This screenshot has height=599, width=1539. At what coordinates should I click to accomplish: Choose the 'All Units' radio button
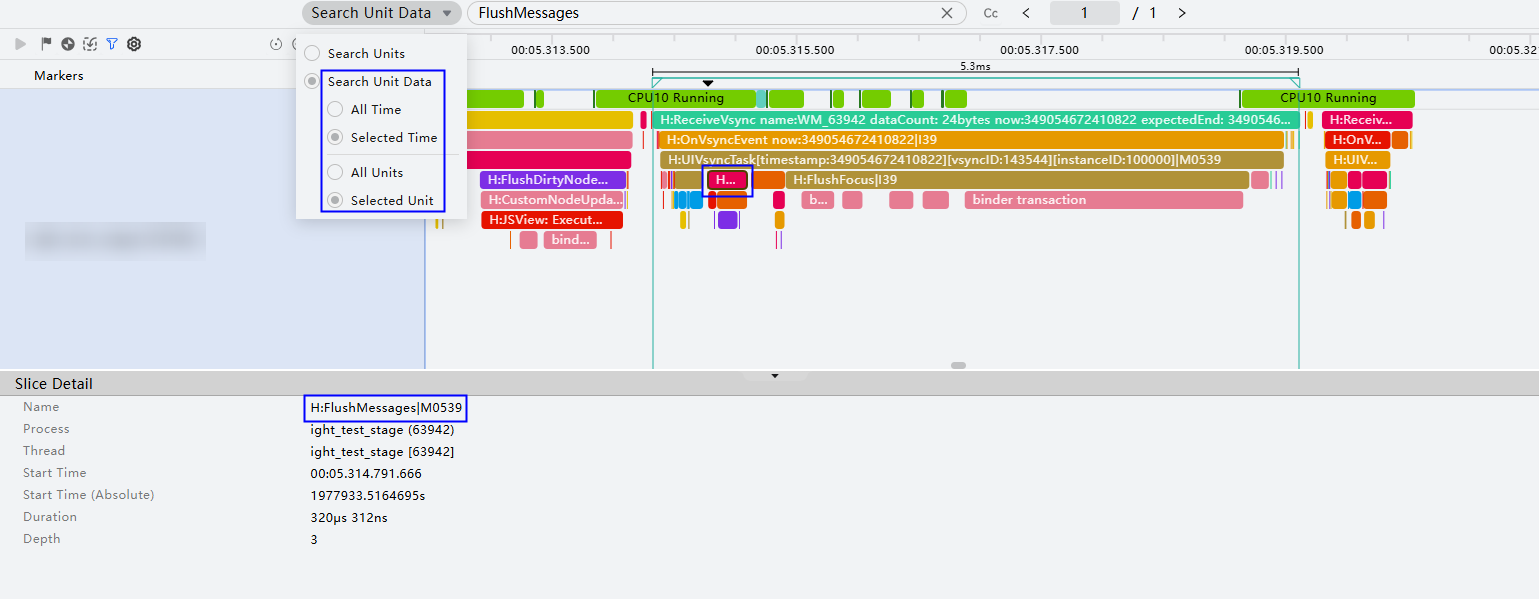[335, 172]
